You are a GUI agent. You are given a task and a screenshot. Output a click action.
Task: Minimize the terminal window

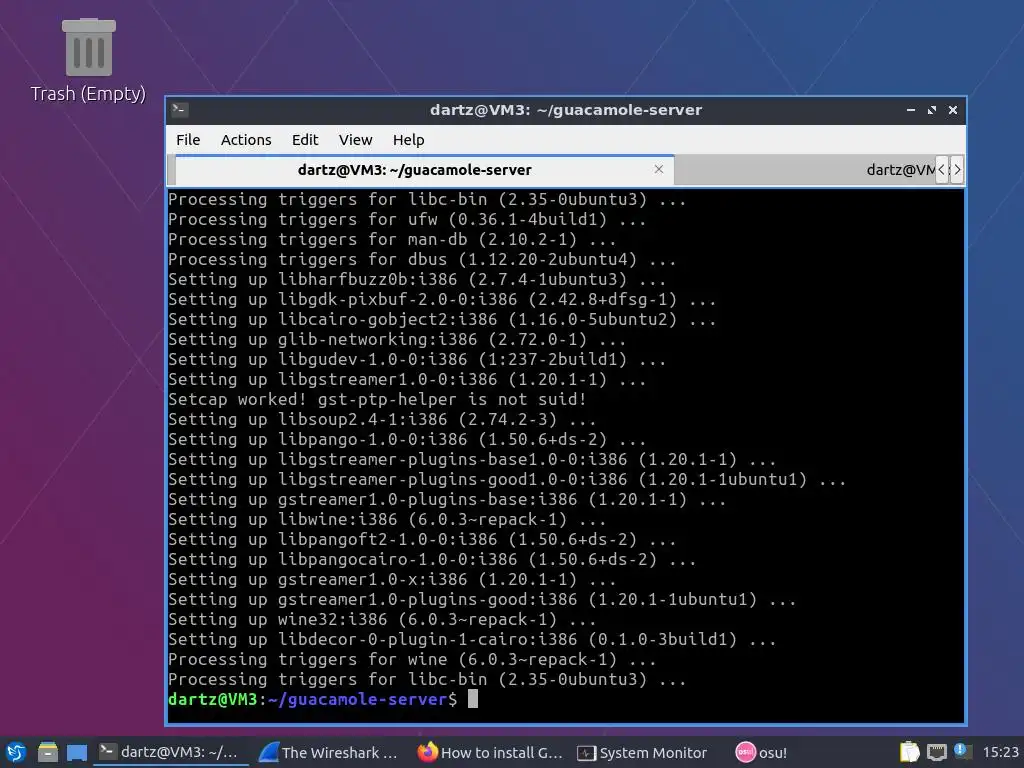click(x=911, y=110)
